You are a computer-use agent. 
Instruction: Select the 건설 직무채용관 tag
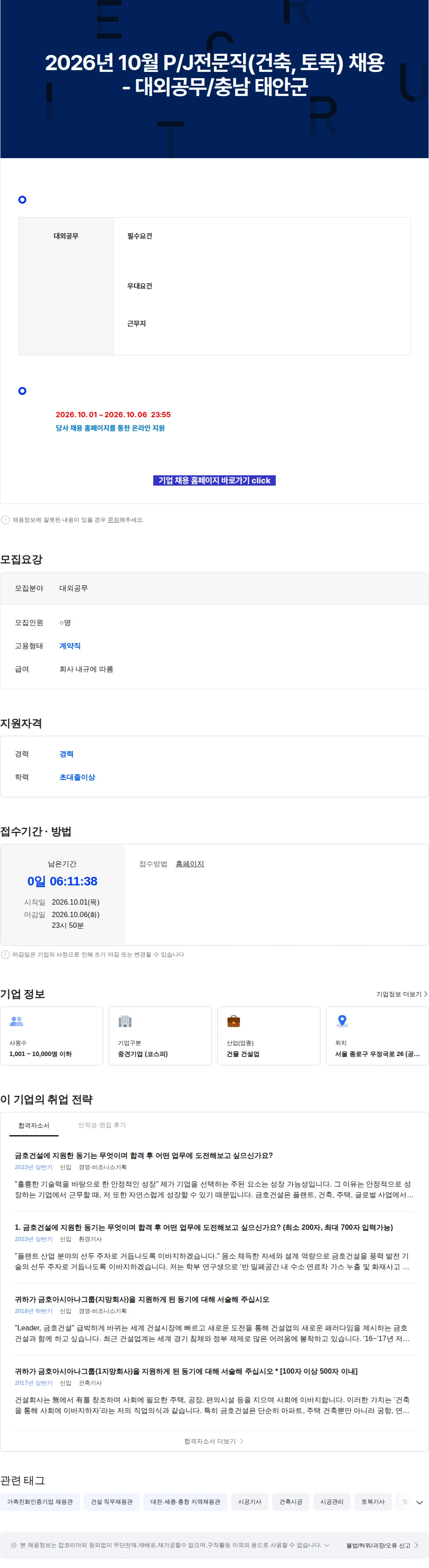coord(111,1501)
